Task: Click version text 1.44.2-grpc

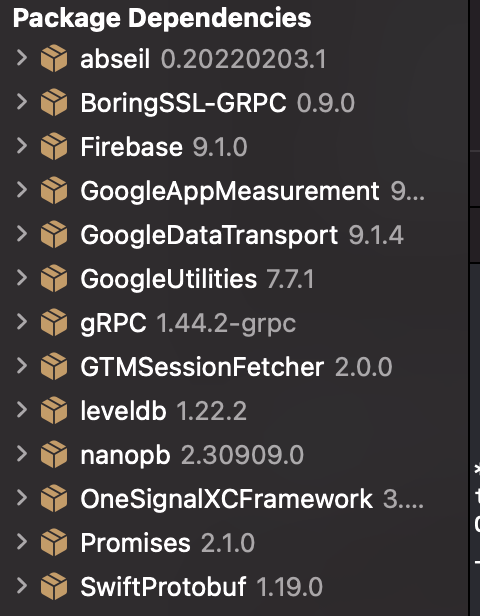Action: pos(226,324)
